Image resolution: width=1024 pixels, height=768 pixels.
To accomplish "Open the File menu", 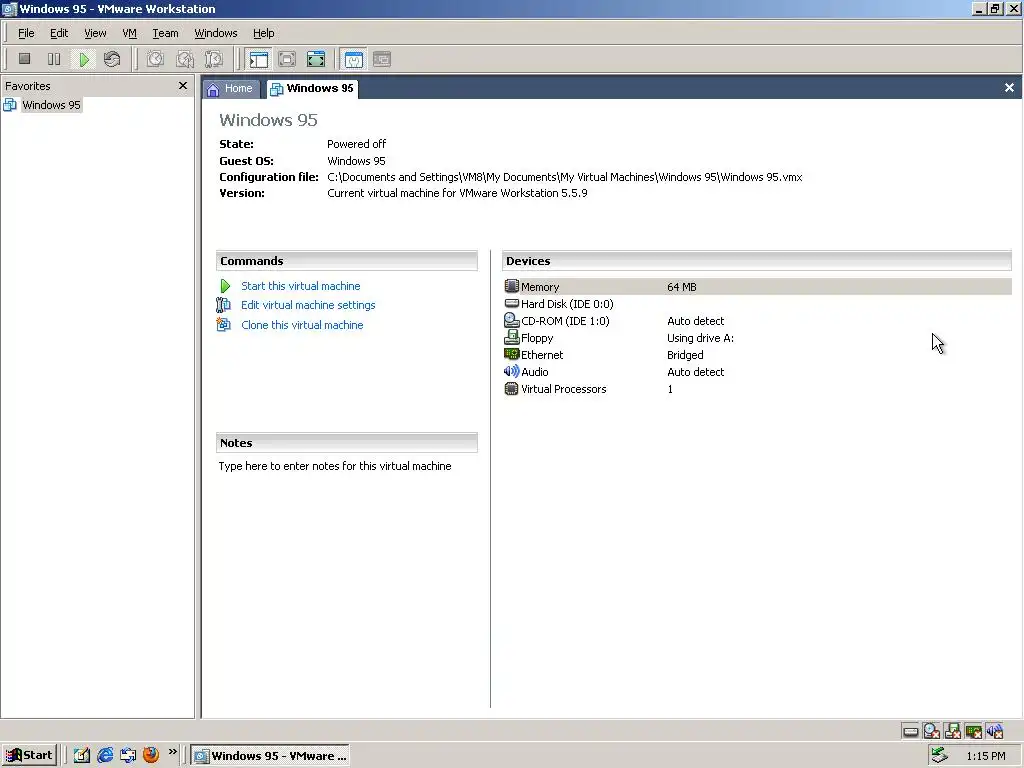I will (x=26, y=33).
